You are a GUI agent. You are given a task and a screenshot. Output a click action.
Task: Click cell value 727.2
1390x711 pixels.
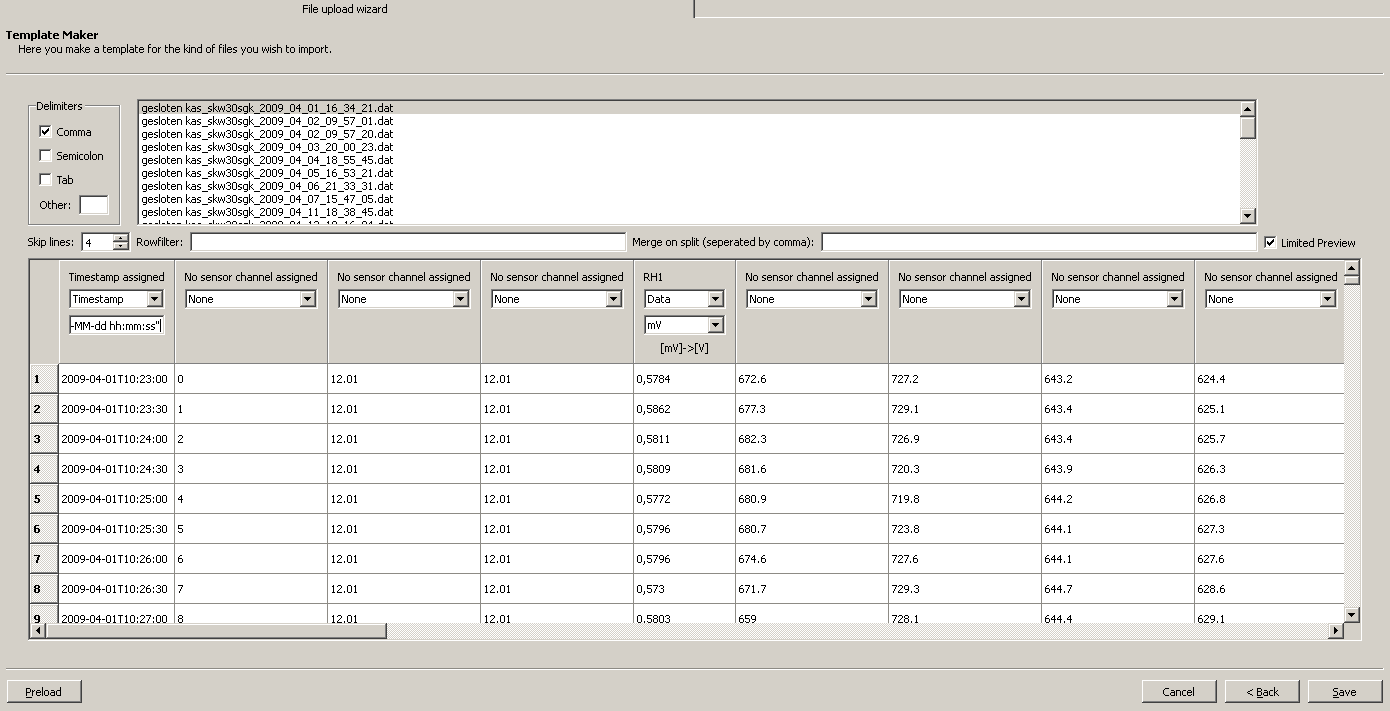965,379
